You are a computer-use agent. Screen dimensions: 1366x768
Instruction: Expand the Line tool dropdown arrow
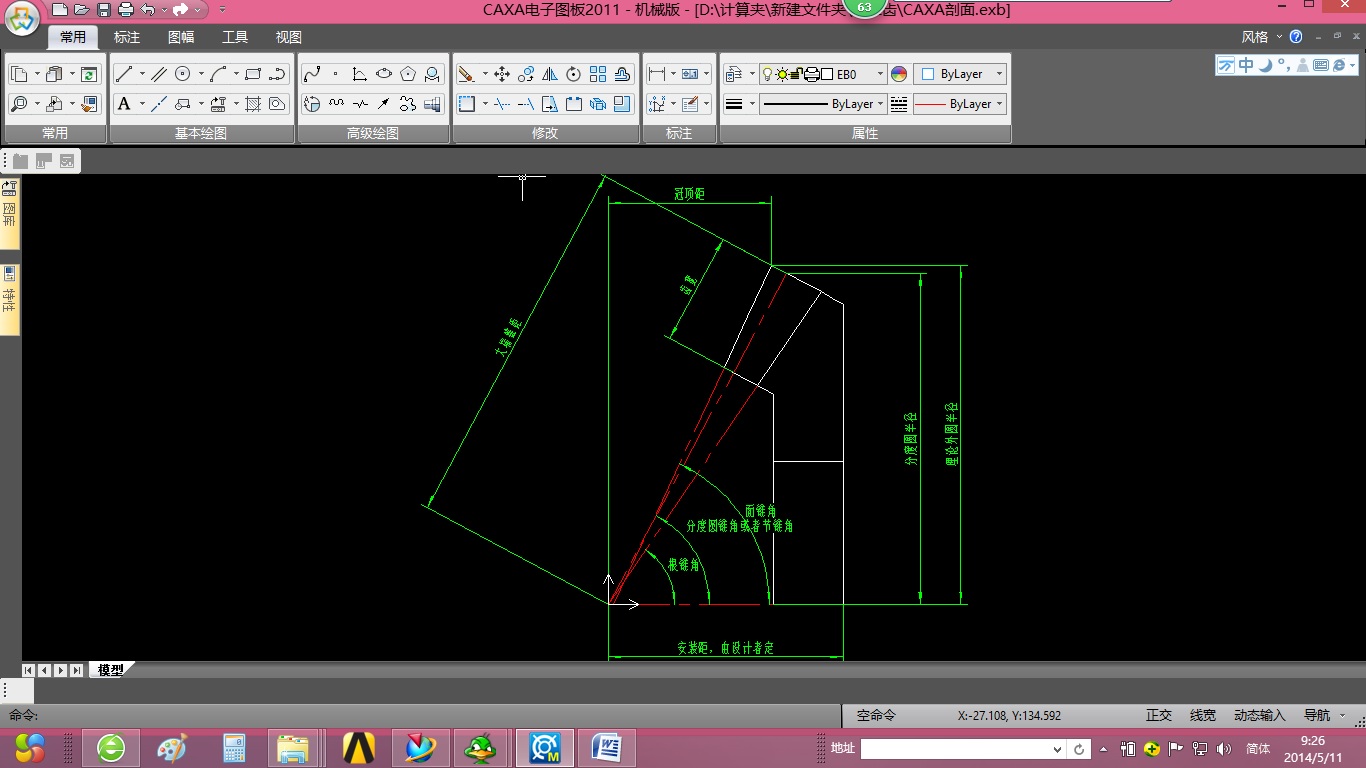(142, 74)
